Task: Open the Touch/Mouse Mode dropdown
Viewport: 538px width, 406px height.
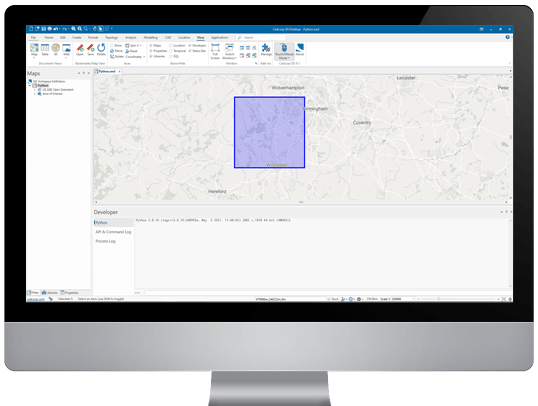Action: [284, 51]
